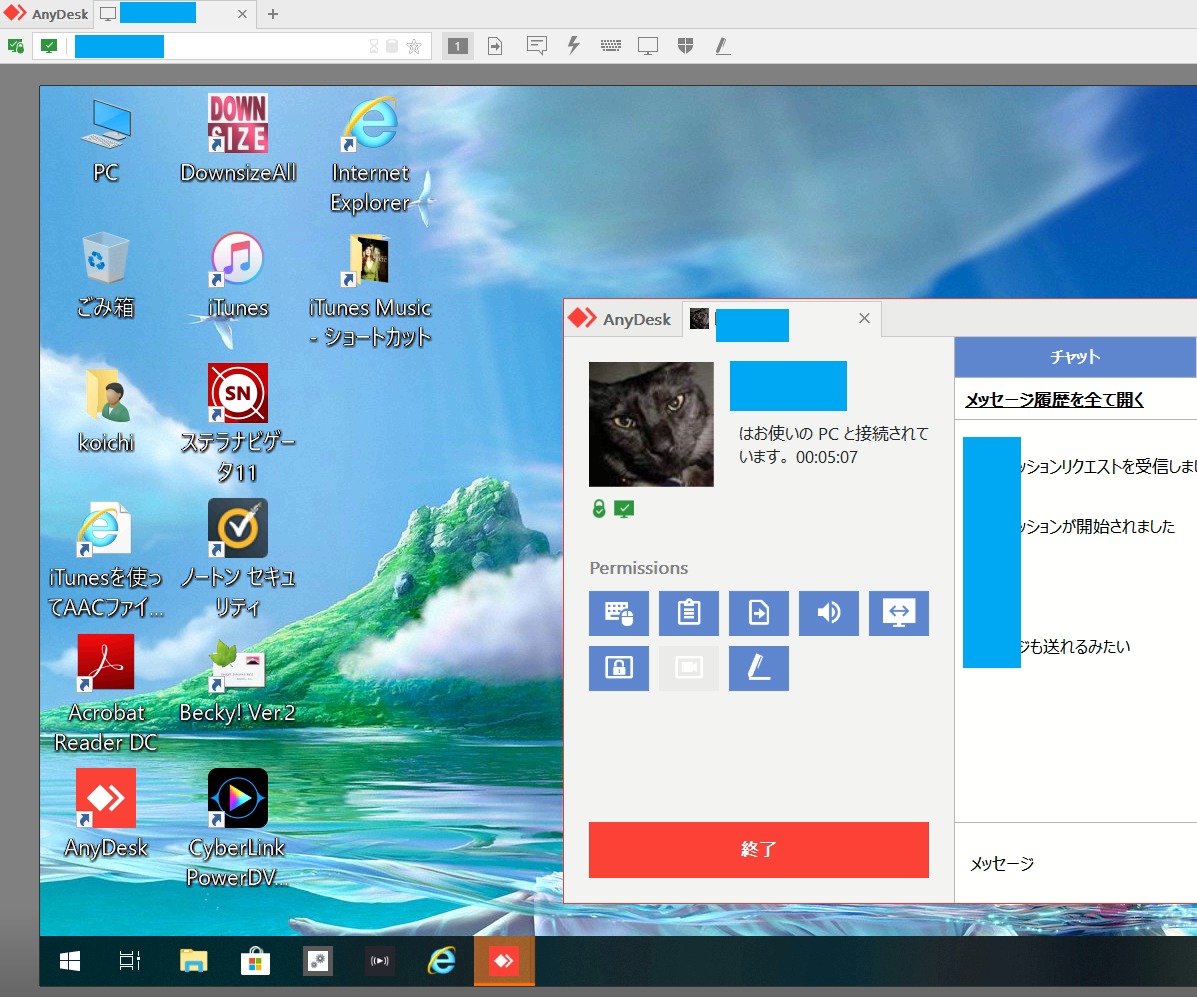
Task: Toggle file transfer permission tile
Action: [x=759, y=613]
